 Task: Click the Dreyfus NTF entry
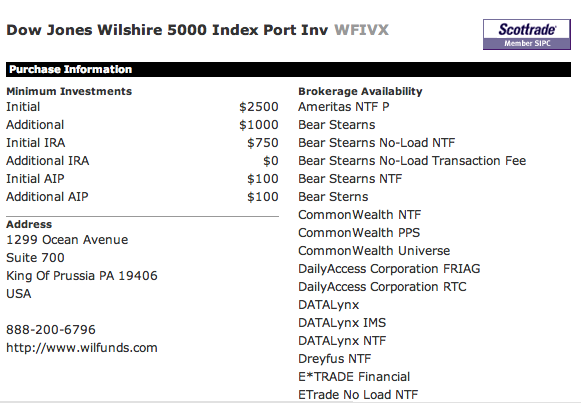tap(335, 359)
